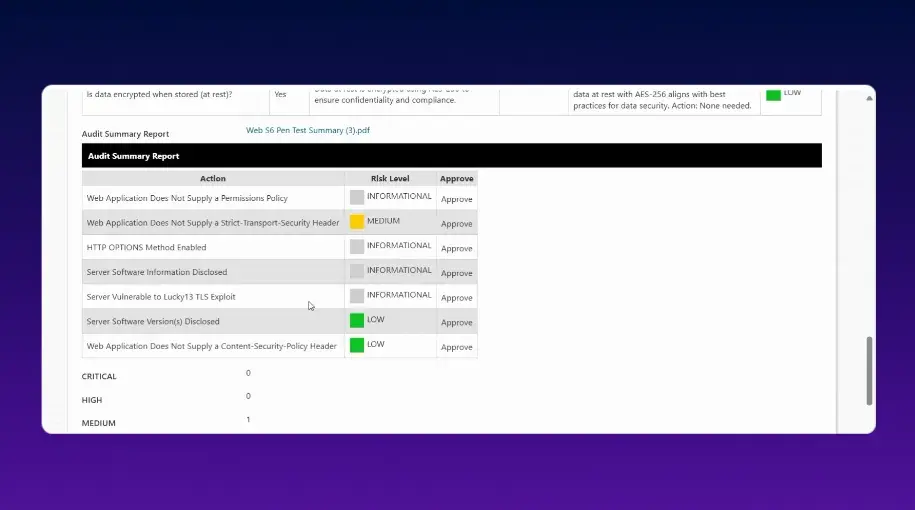Approve the Lucky13 TLS Exploit finding
Viewport: 915px width, 510px height.
[456, 298]
